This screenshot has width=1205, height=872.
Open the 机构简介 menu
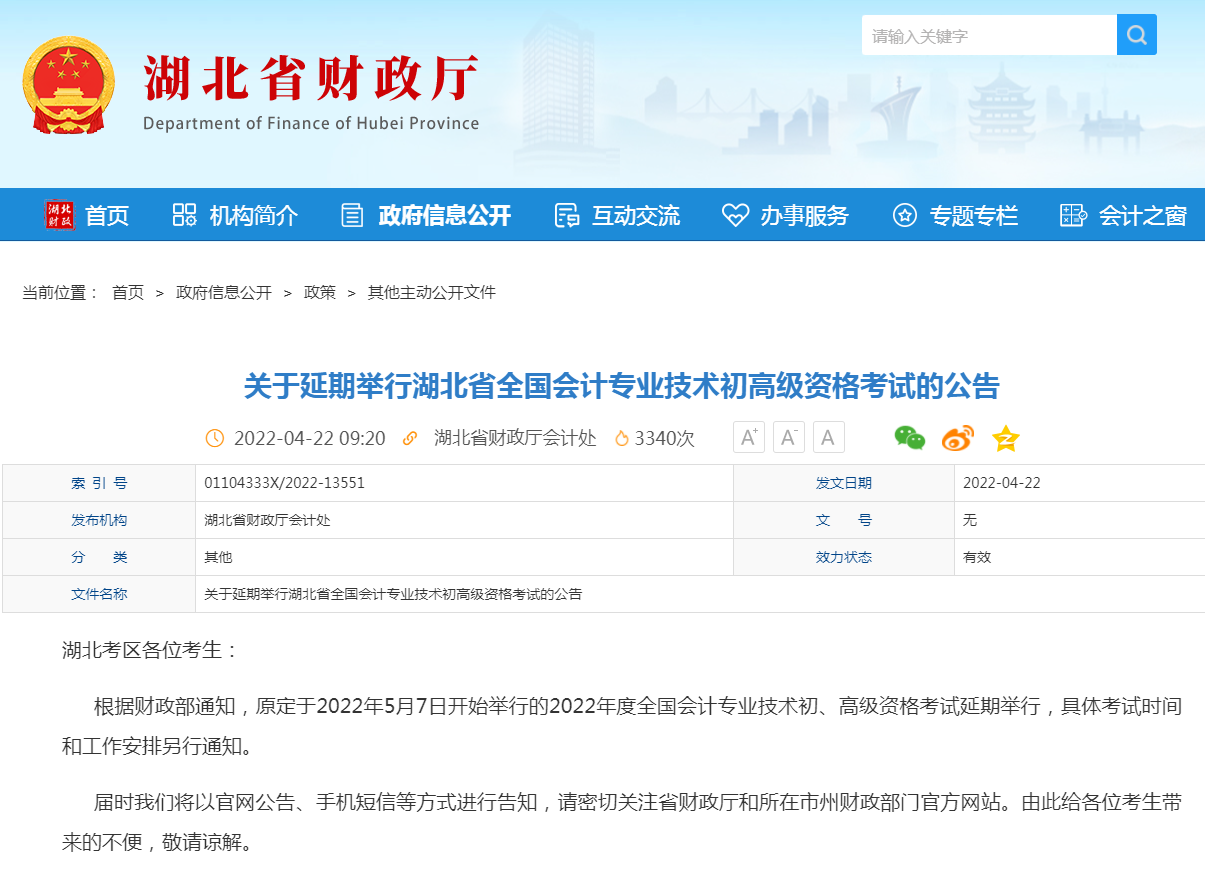(x=235, y=215)
